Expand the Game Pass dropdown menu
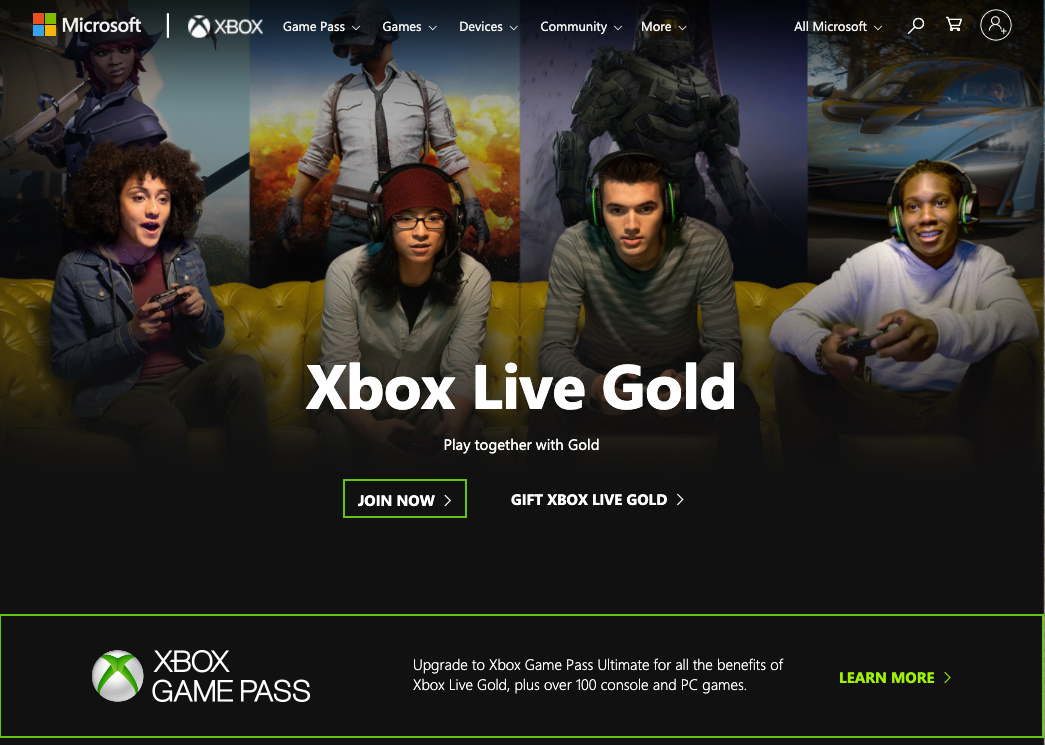 [x=321, y=27]
